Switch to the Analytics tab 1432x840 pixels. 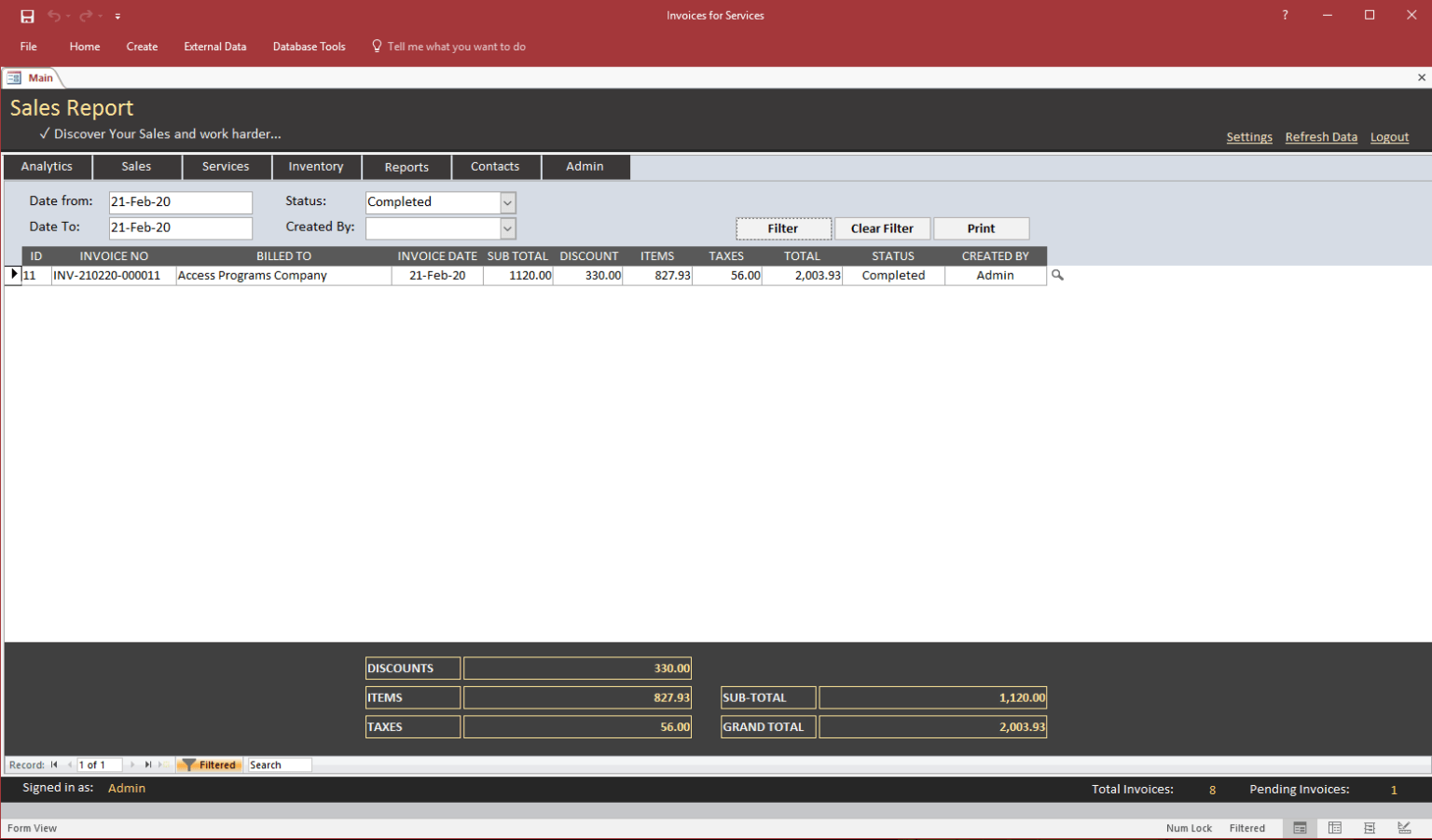47,167
